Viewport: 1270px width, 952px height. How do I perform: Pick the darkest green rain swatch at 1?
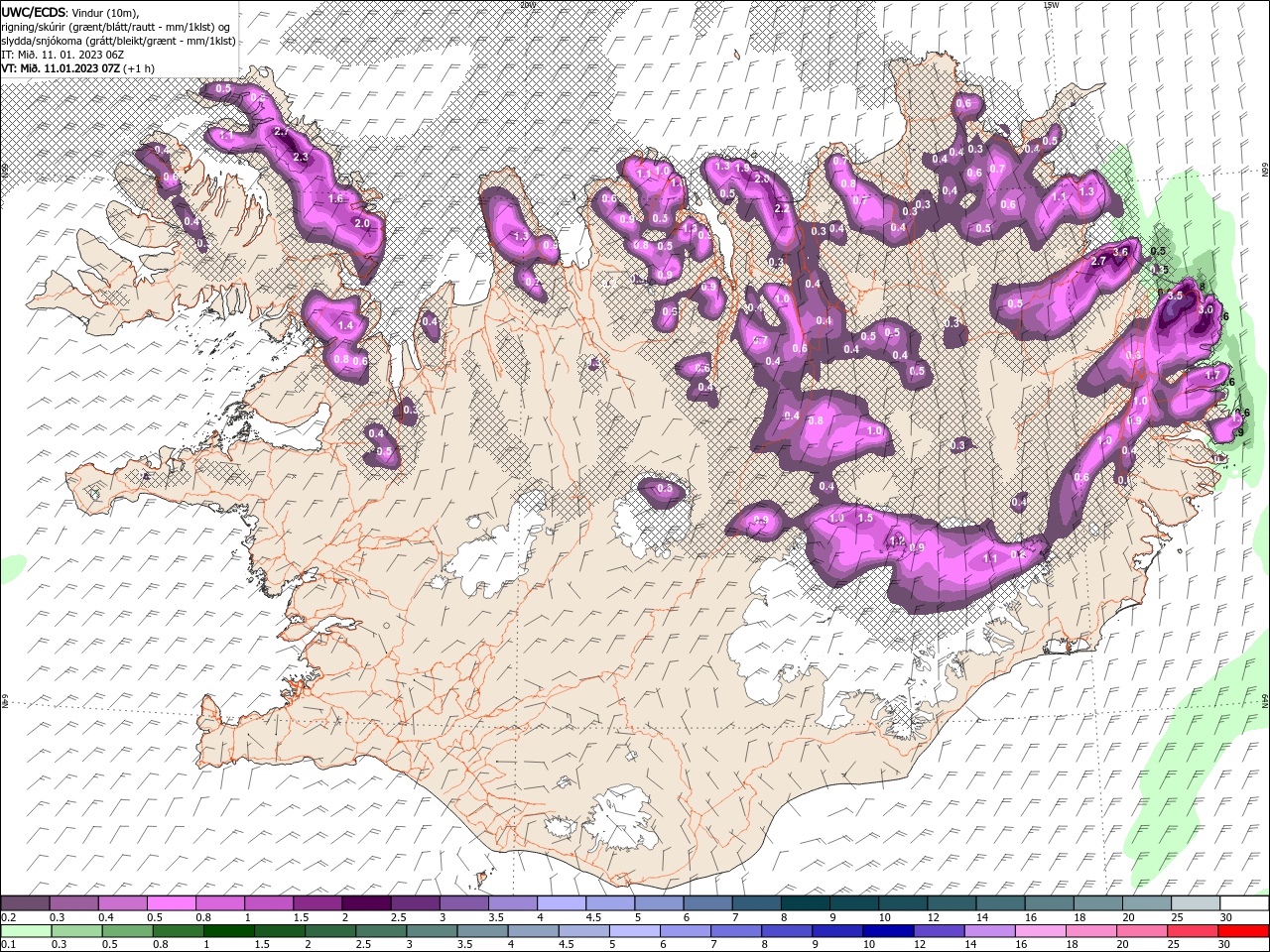coord(229,931)
